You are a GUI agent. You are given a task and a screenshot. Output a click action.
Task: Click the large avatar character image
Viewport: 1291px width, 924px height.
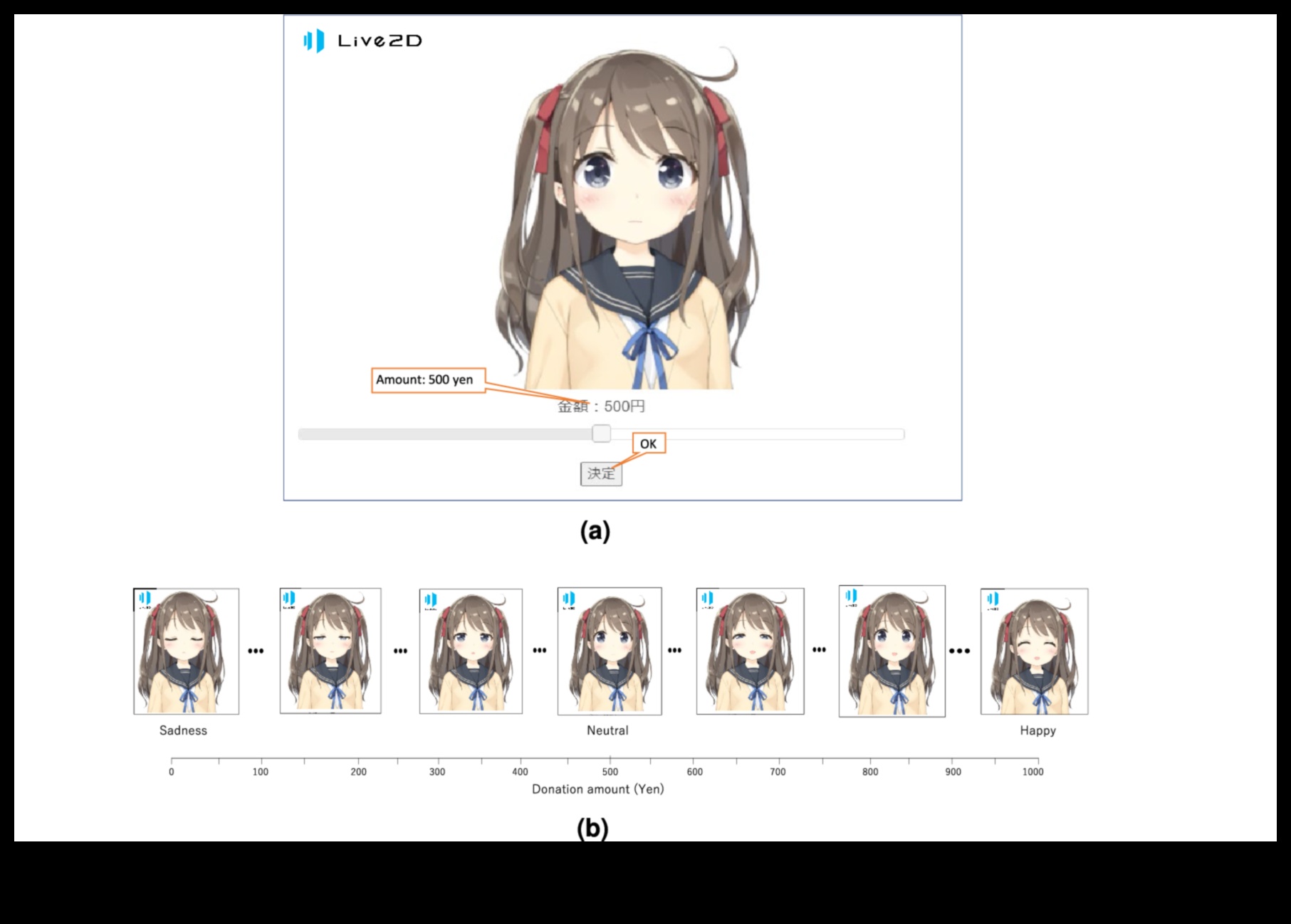click(x=627, y=219)
